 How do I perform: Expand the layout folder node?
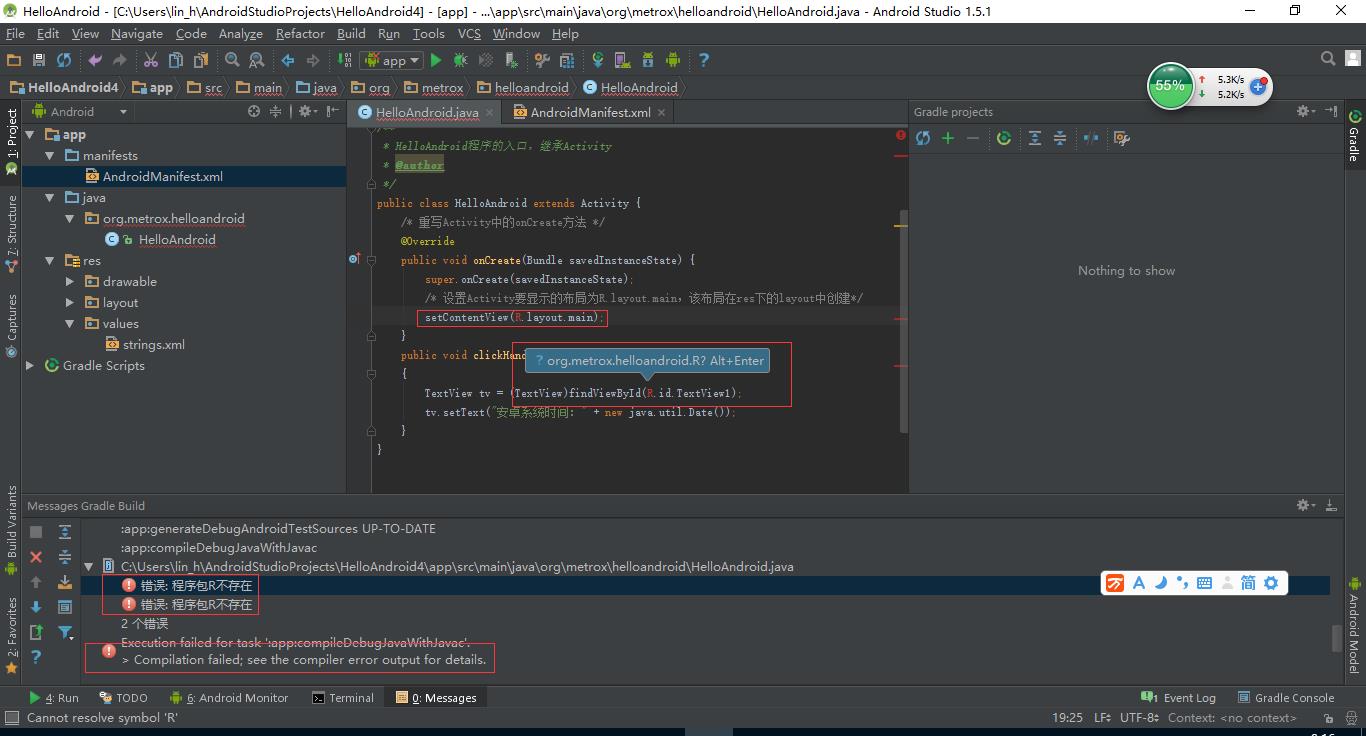tap(70, 303)
